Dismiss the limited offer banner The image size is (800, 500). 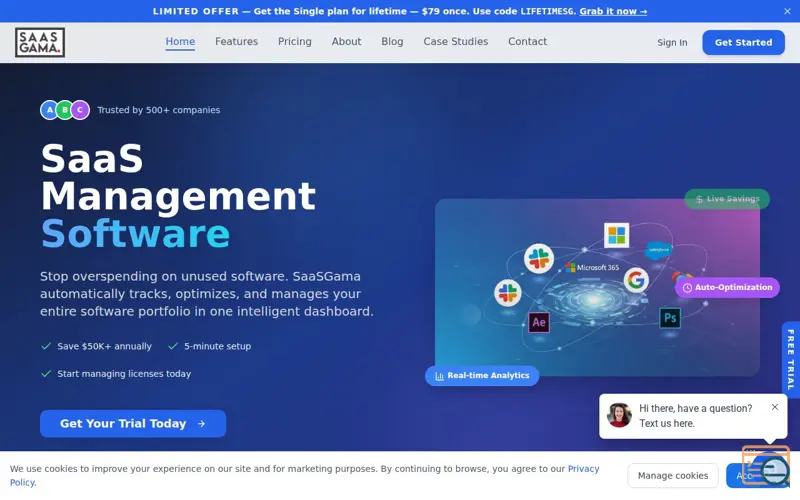pyautogui.click(x=787, y=11)
